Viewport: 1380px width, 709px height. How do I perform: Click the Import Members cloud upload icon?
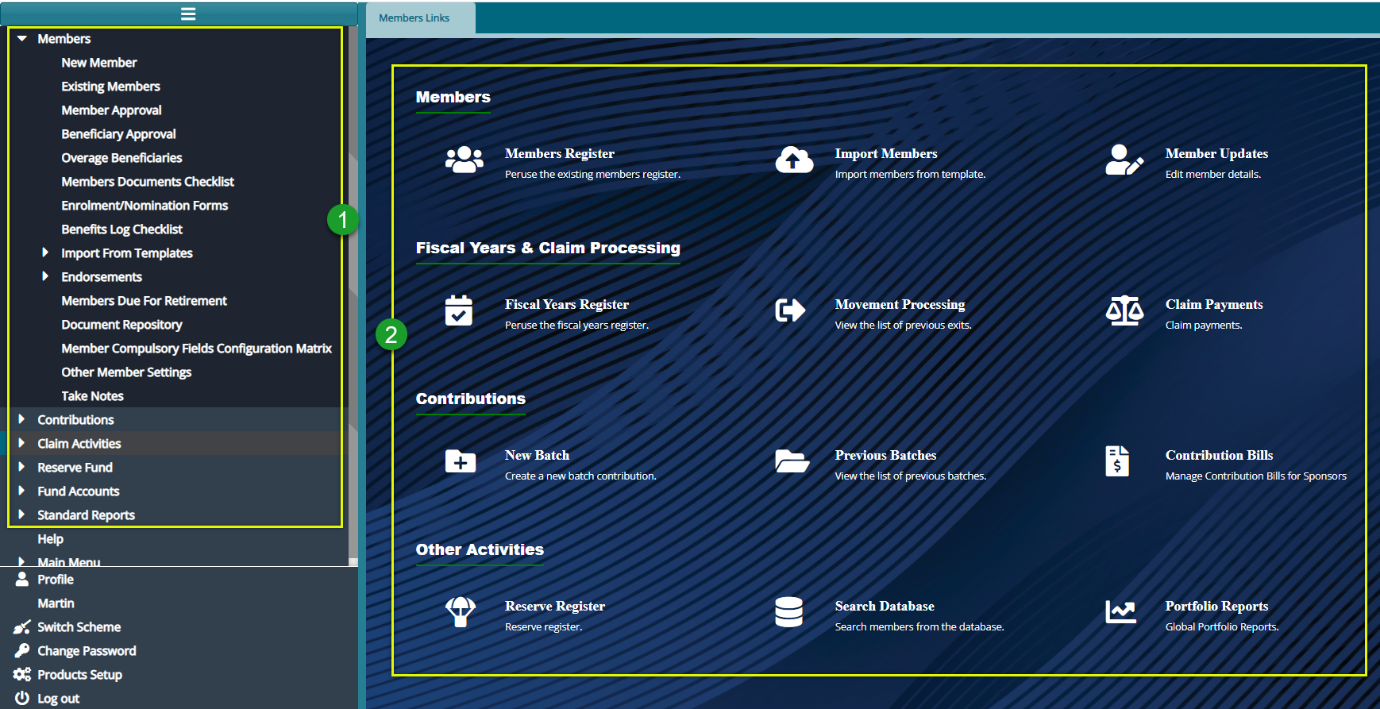[794, 160]
